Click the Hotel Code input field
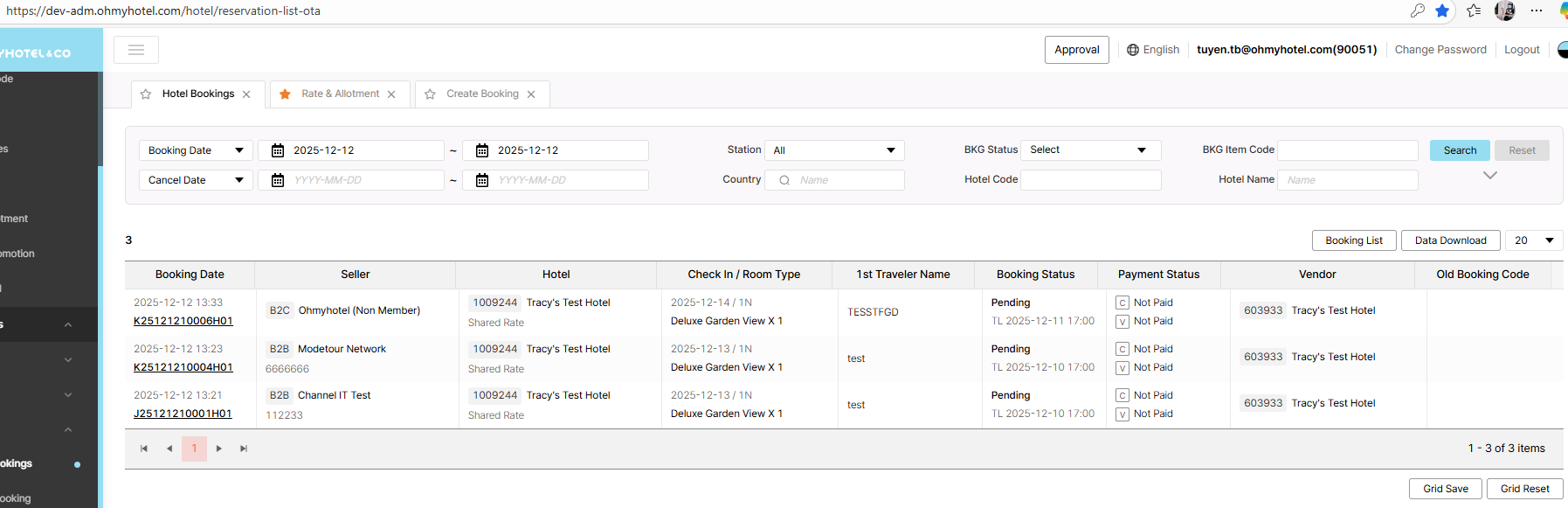This screenshot has width=1568, height=508. click(1090, 180)
